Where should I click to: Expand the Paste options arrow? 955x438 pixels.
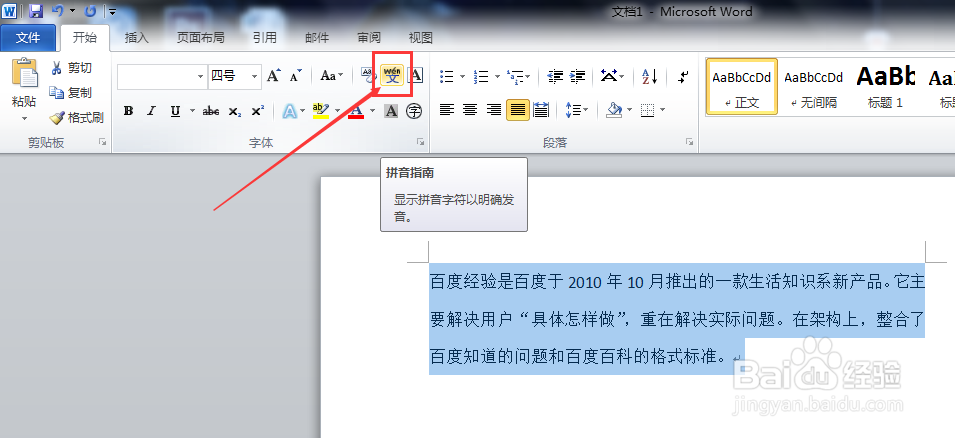pos(25,118)
